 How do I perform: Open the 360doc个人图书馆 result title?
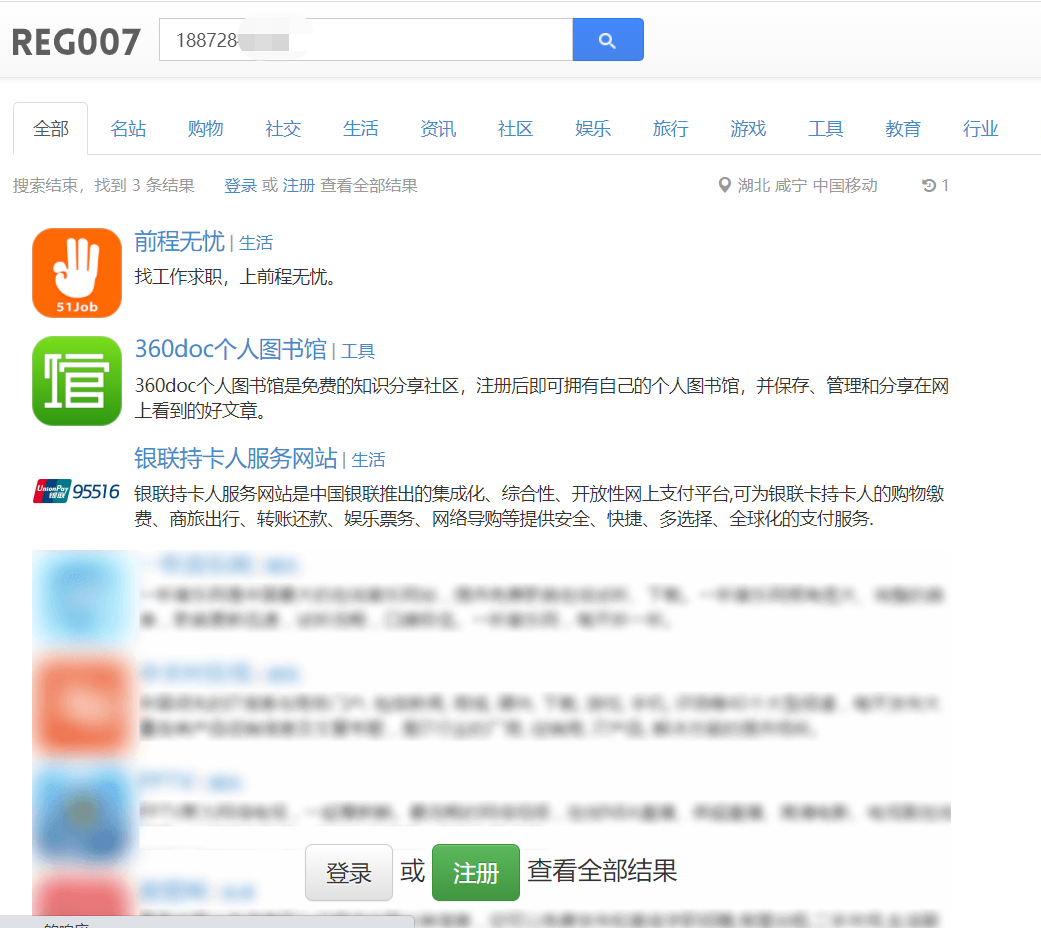(x=230, y=349)
